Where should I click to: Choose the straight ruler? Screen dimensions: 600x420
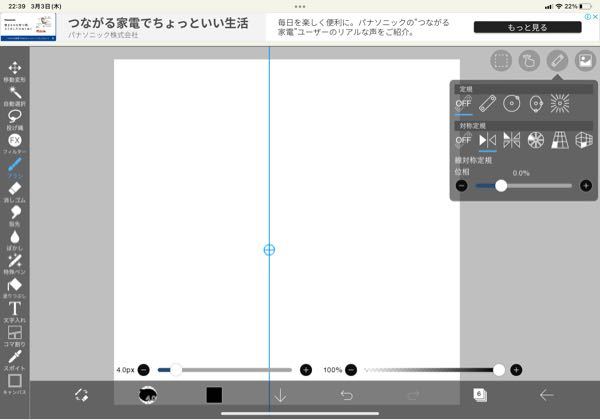click(x=488, y=104)
